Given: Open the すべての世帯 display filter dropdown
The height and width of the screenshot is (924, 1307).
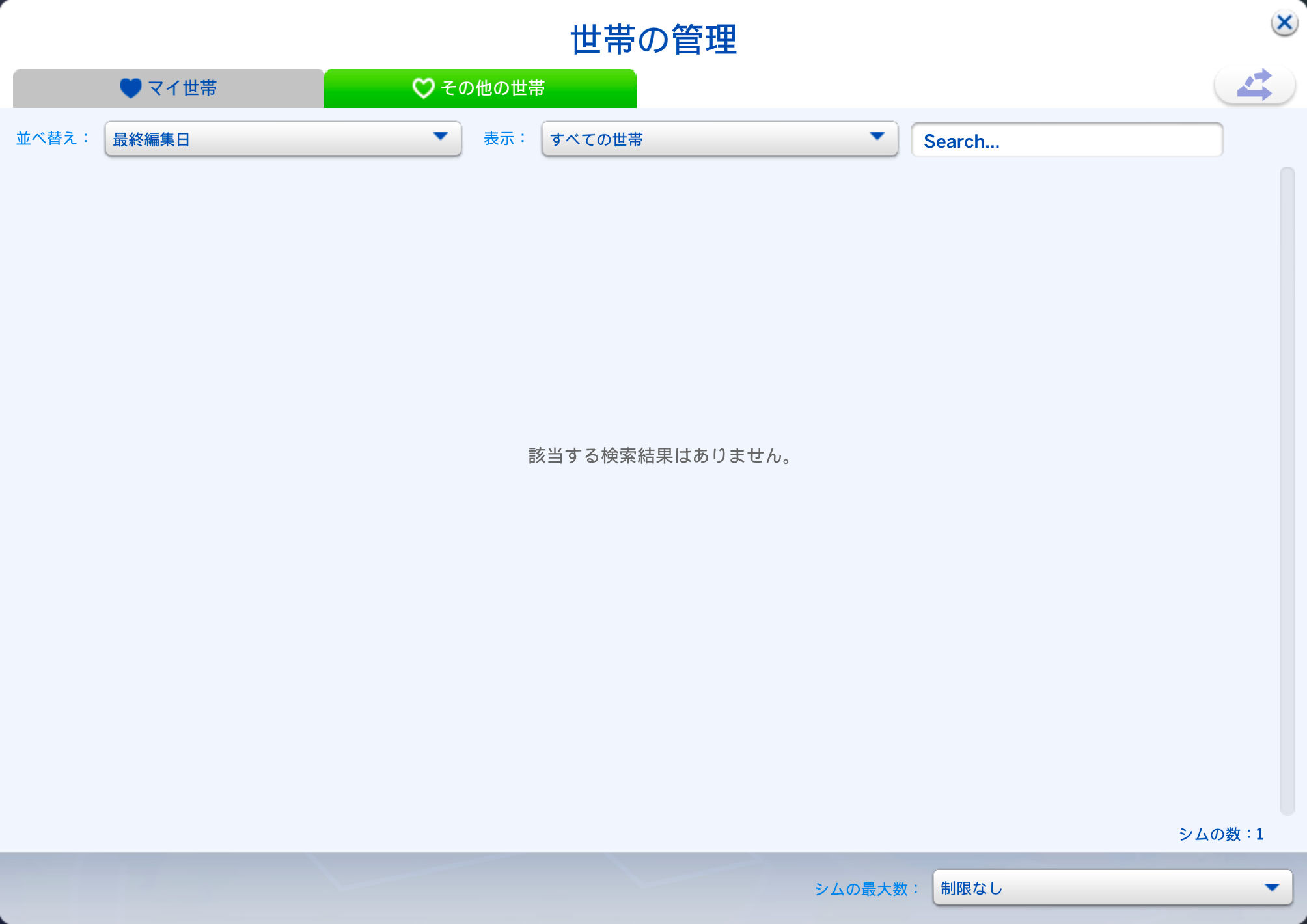Looking at the screenshot, I should (720, 139).
